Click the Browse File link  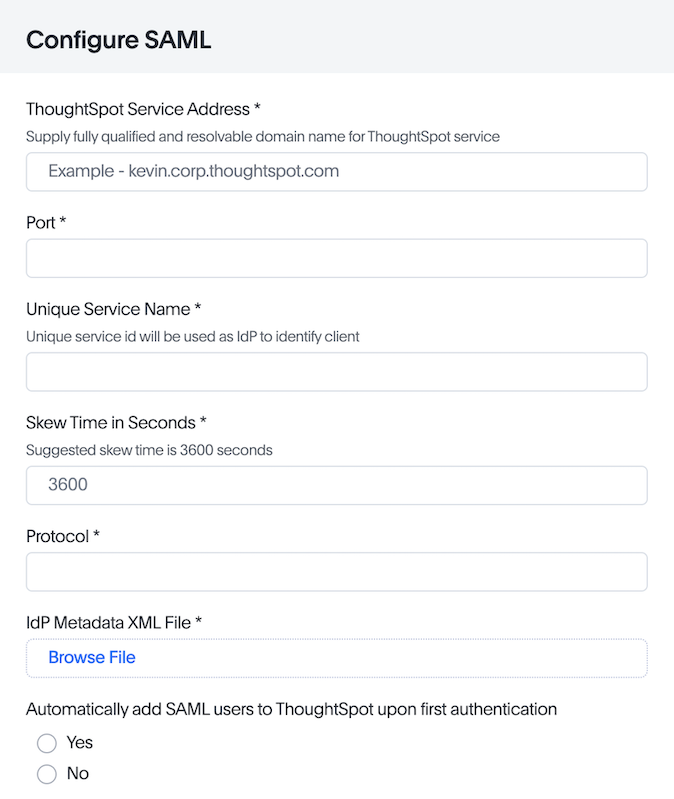coord(92,657)
